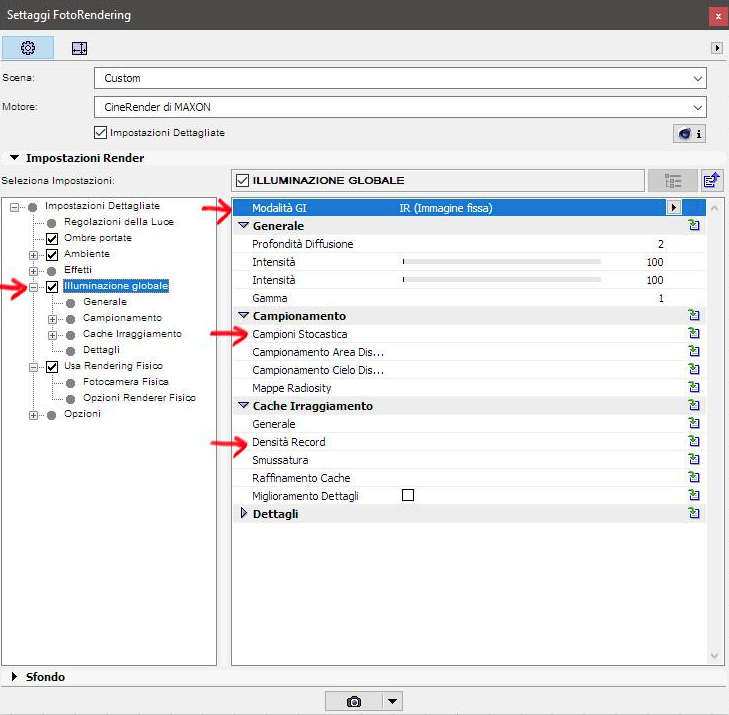Image resolution: width=729 pixels, height=715 pixels.
Task: Expand the Sfondo panel
Action: 15,677
